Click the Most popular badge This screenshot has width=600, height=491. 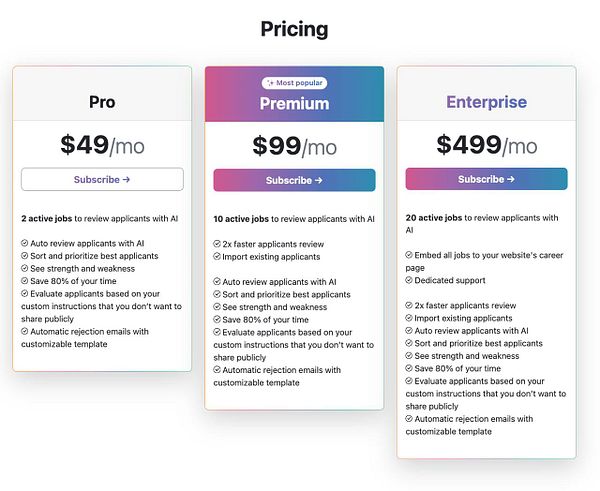point(294,83)
